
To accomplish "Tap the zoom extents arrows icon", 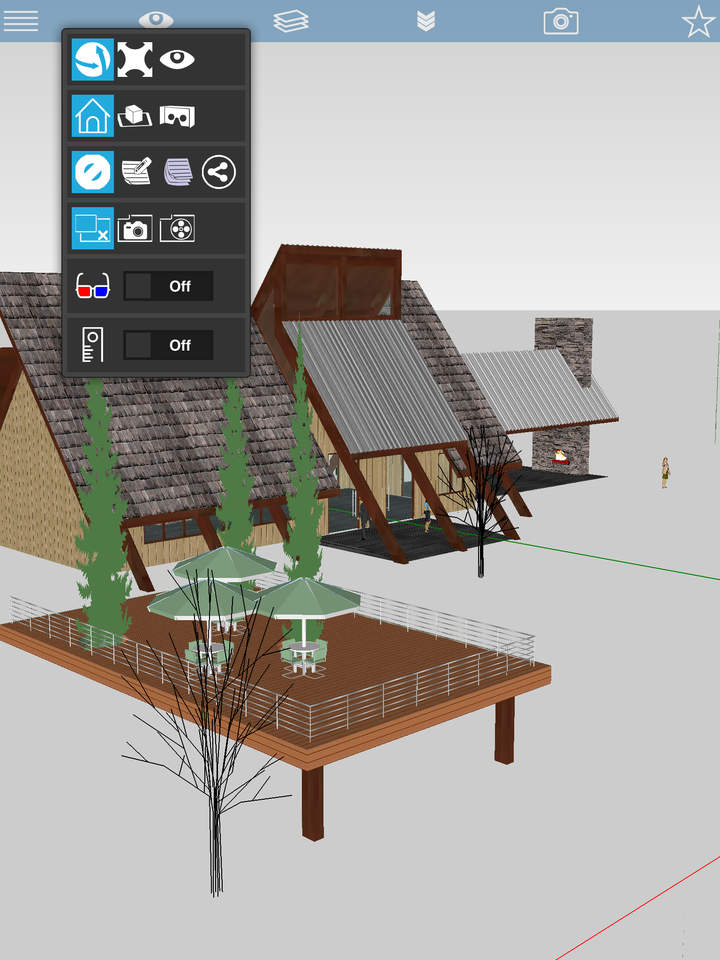I will coord(135,60).
